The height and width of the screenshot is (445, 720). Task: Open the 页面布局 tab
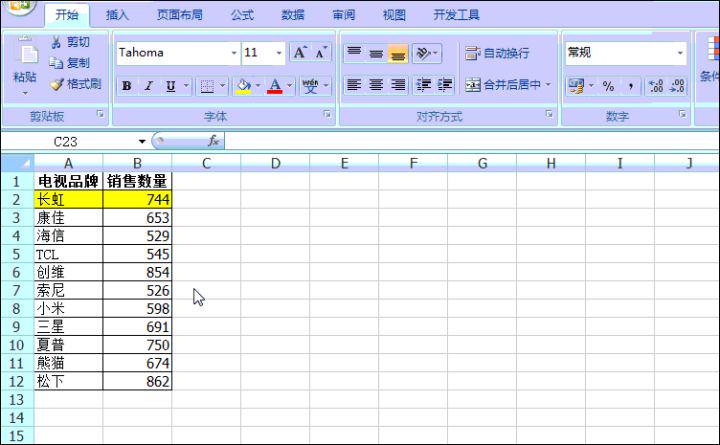180,15
